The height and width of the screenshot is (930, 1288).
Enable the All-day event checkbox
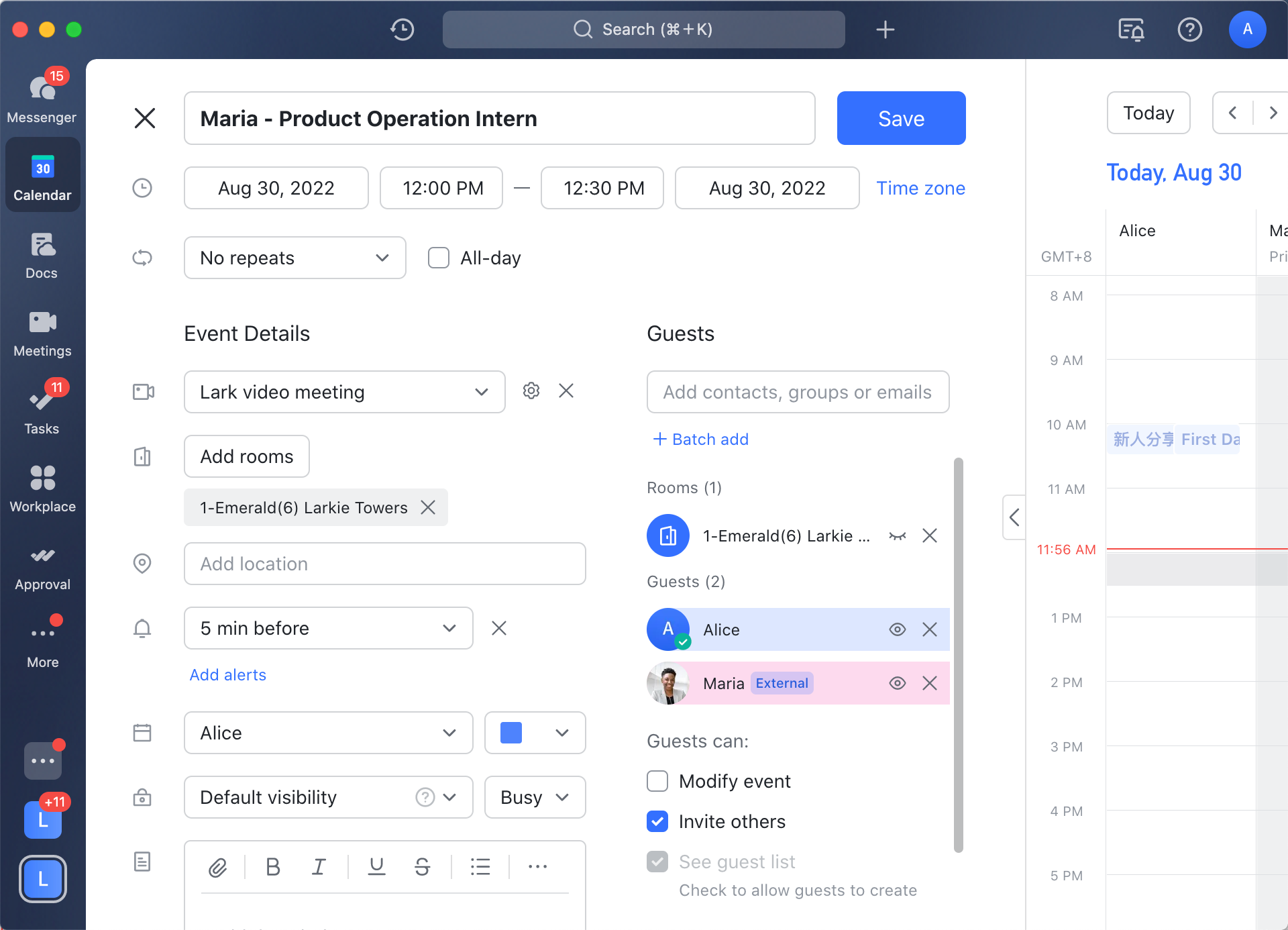(x=439, y=257)
